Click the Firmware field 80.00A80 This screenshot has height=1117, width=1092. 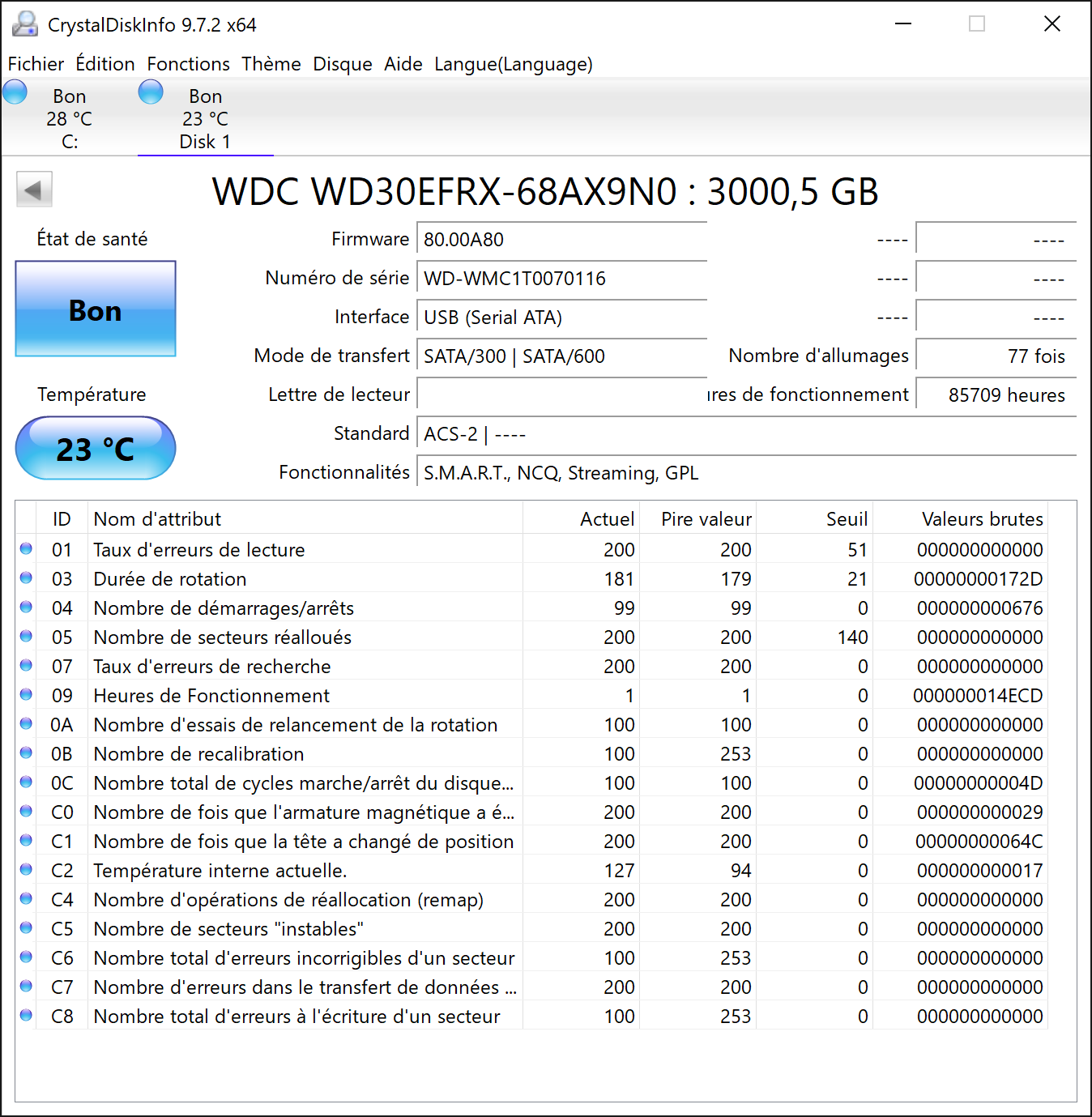tap(562, 240)
